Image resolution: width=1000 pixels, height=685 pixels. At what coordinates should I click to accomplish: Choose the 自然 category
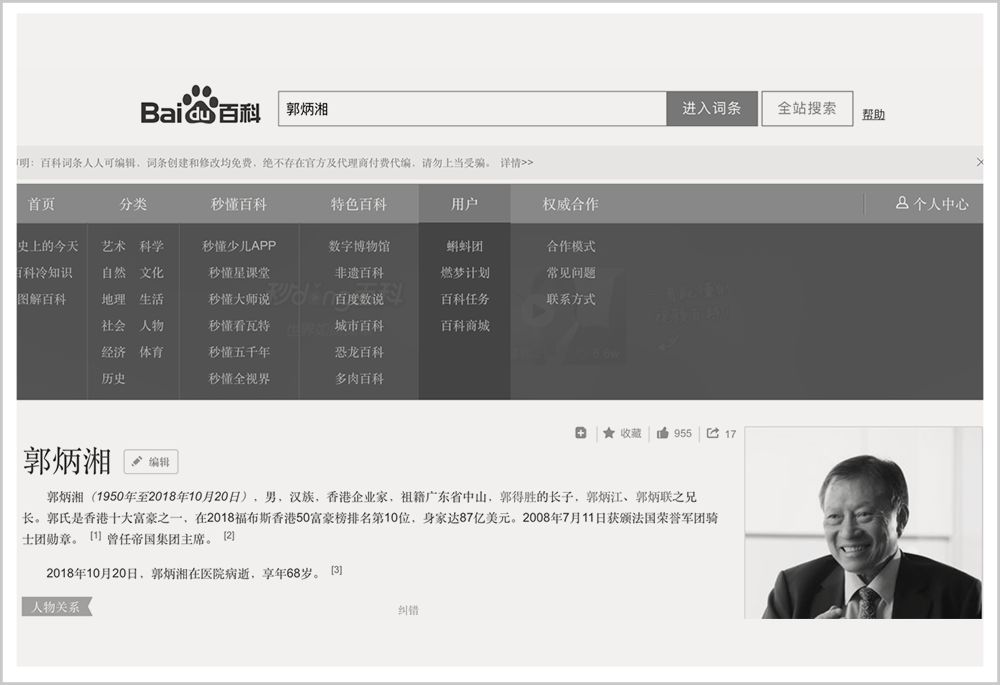[114, 272]
